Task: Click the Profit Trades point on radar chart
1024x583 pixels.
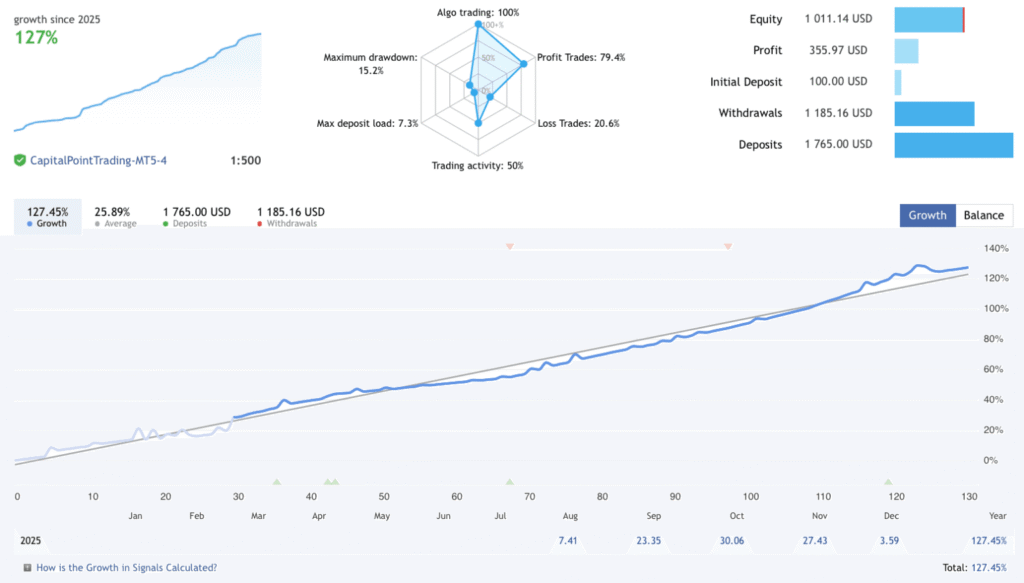Action: pyautogui.click(x=523, y=63)
